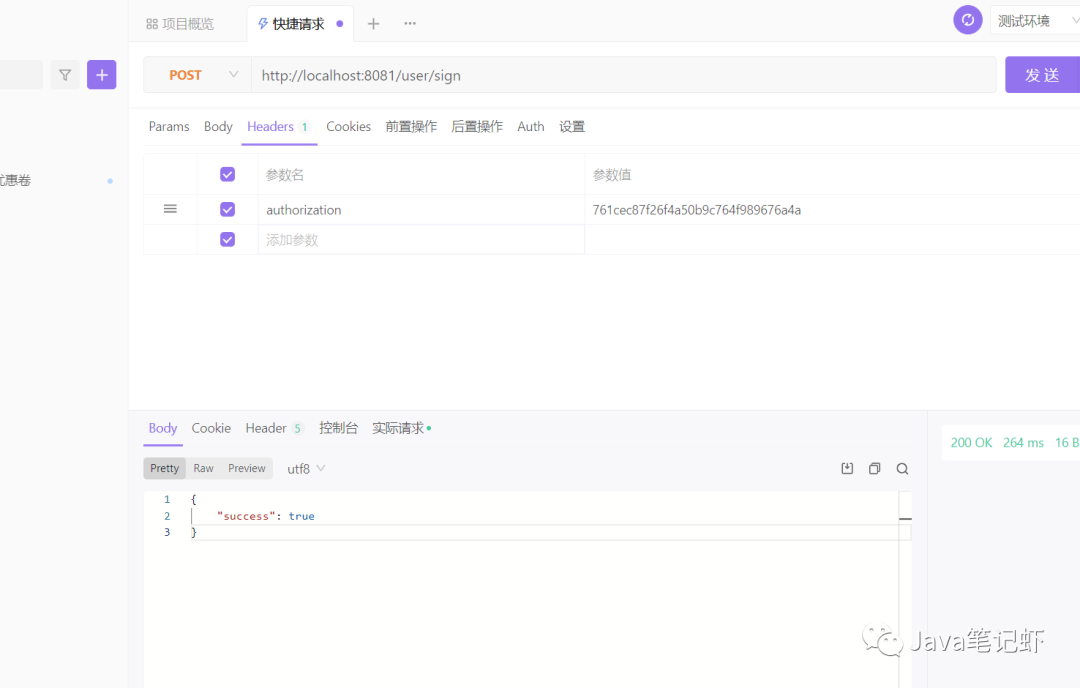
Task: Toggle the 添加参数 row checkbox
Action: click(227, 239)
